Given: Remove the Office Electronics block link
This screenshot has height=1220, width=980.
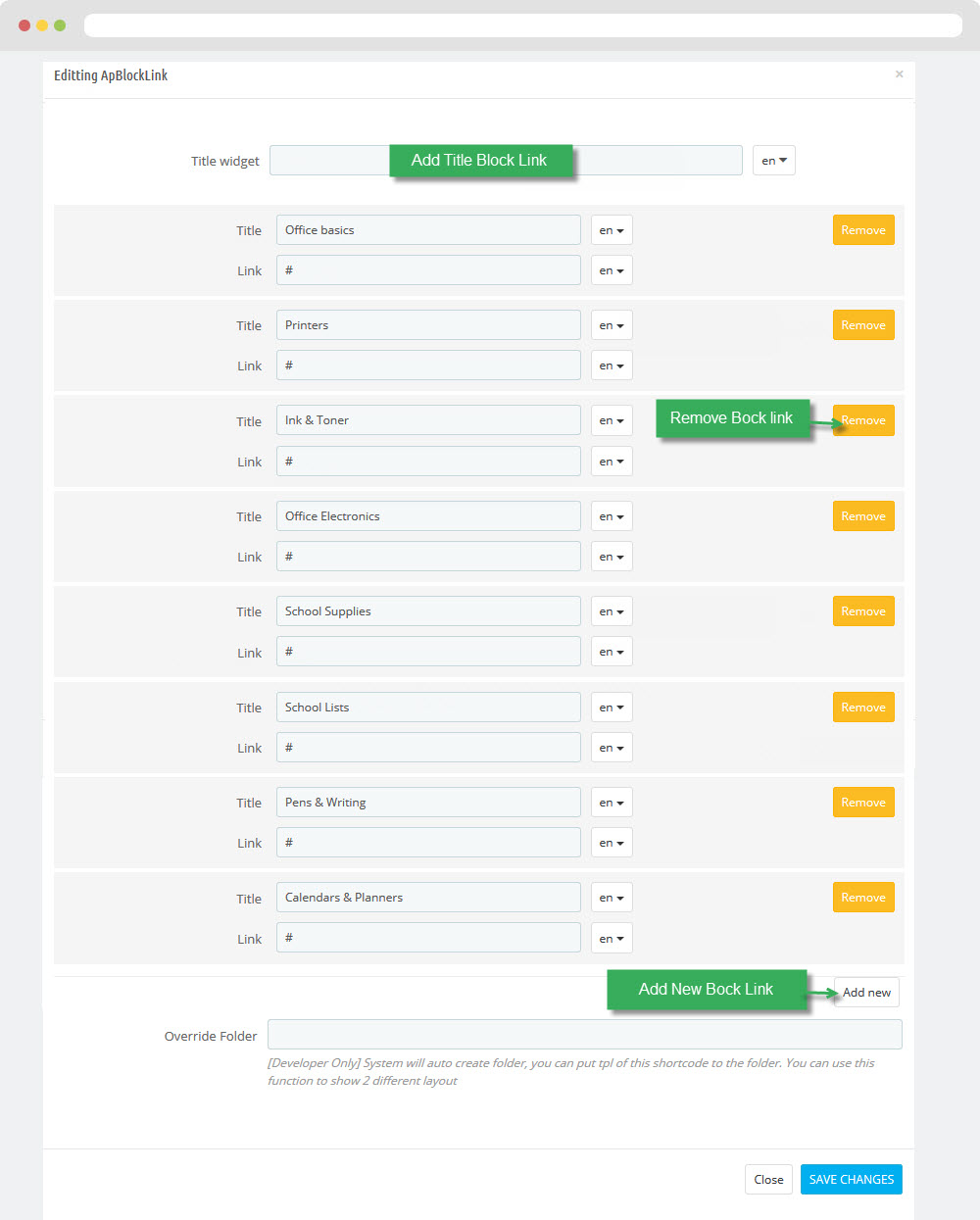Looking at the screenshot, I should click(x=863, y=516).
